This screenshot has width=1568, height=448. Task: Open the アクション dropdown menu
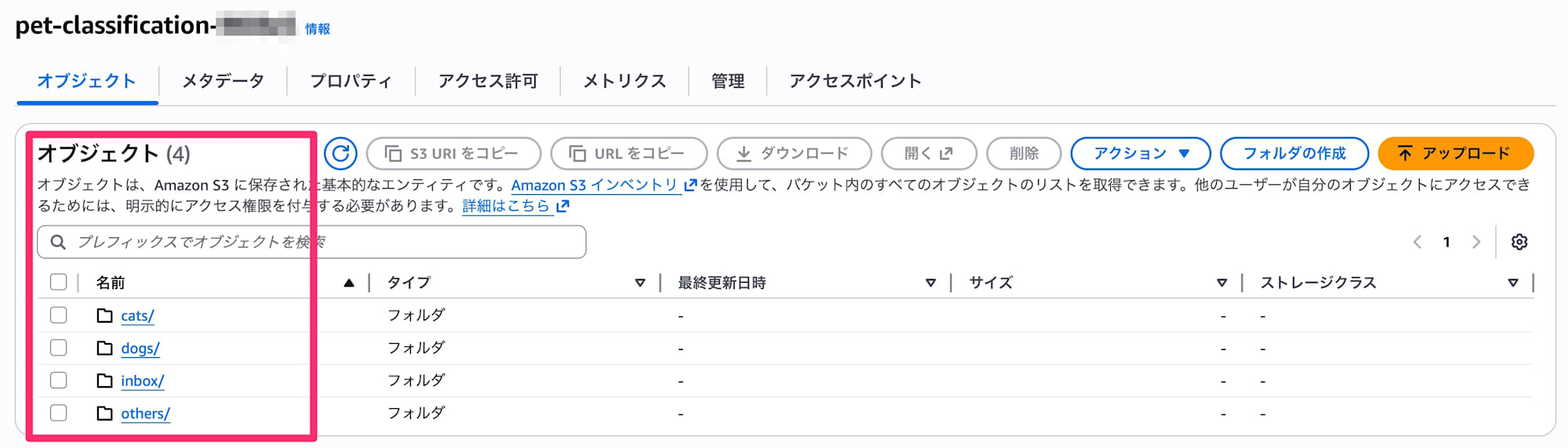[x=1140, y=154]
